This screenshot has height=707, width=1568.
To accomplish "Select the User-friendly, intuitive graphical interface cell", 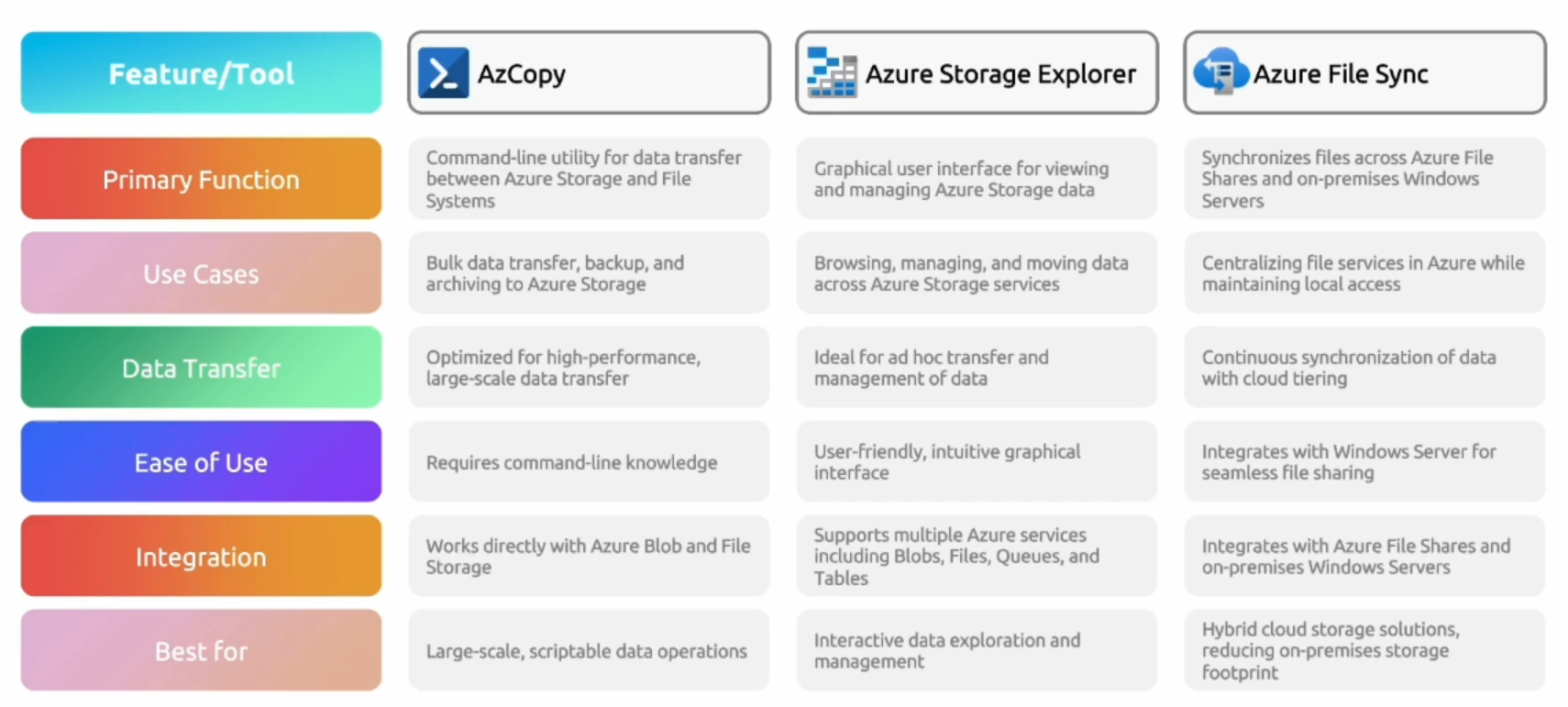I will click(x=977, y=462).
